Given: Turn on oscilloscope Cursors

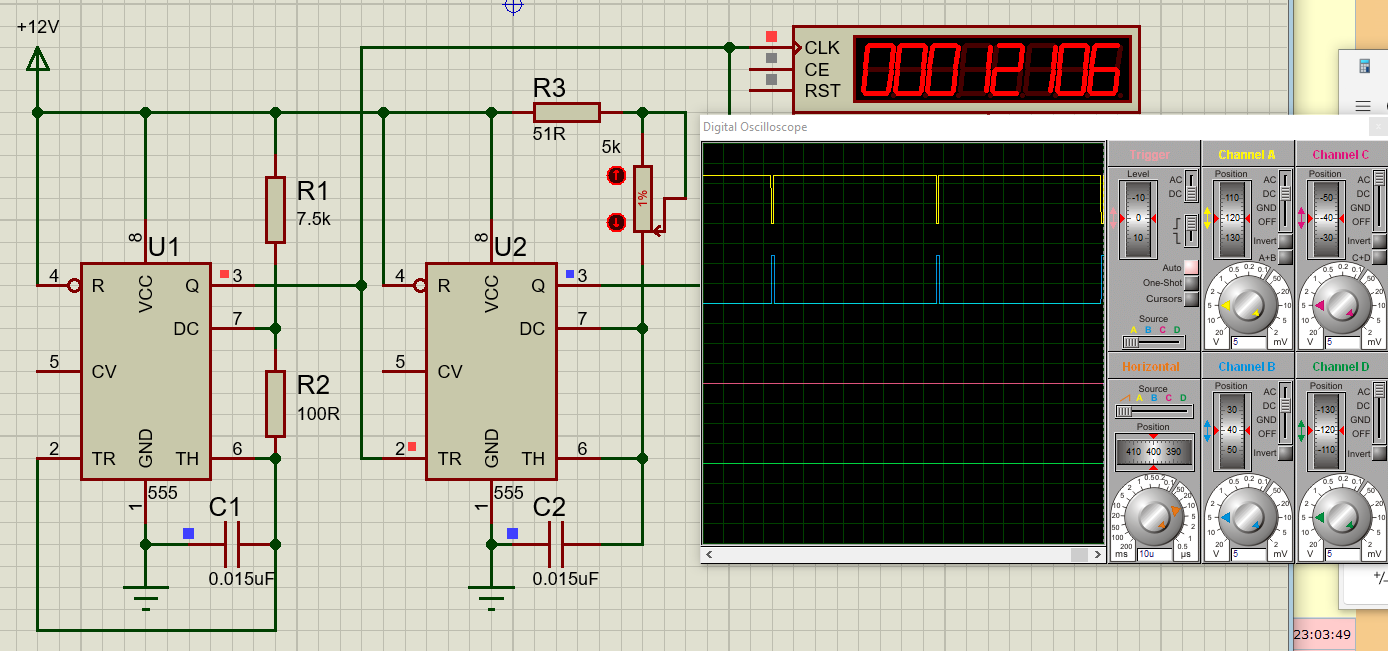Looking at the screenshot, I should click(x=1191, y=299).
